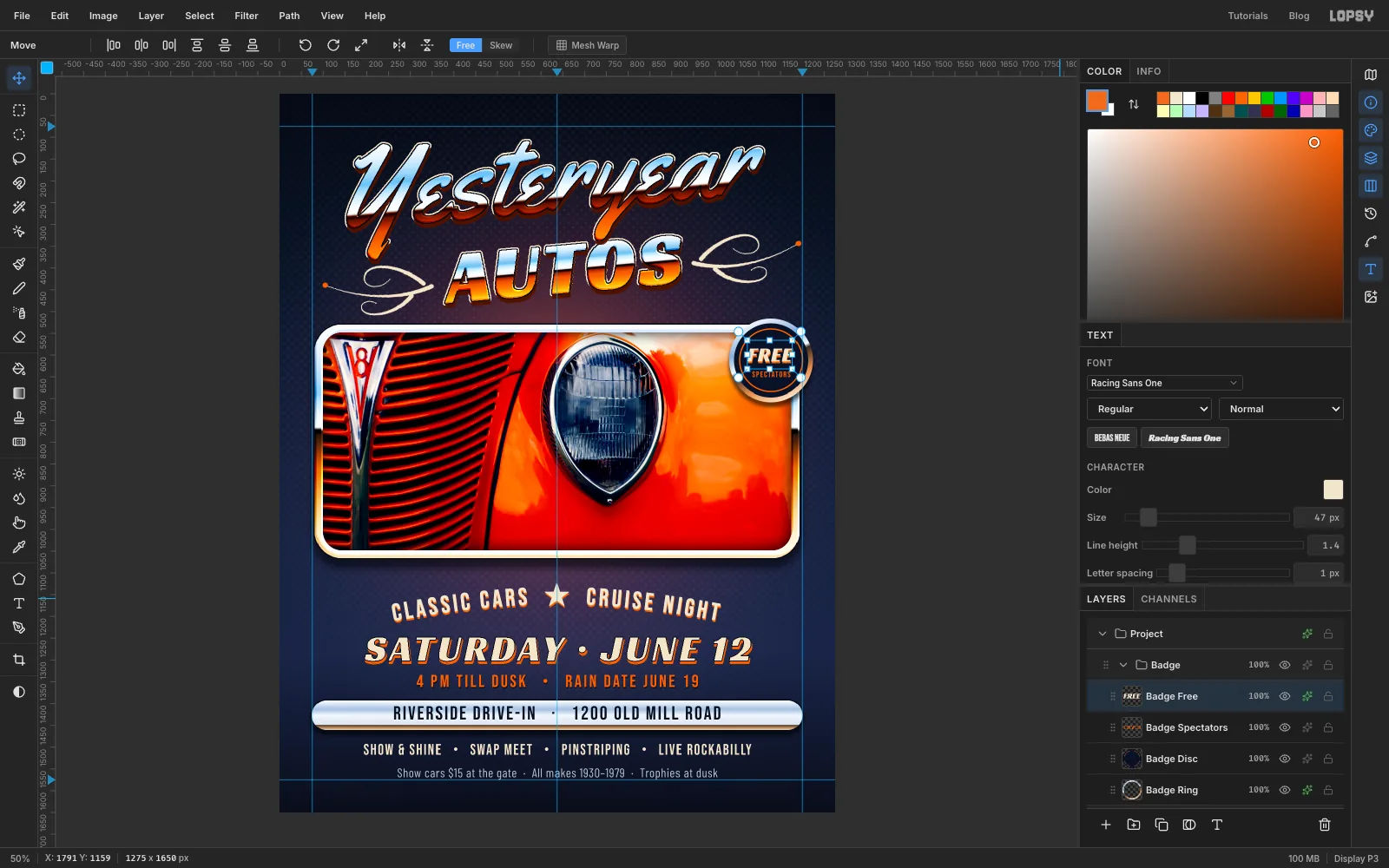This screenshot has width=1389, height=868.
Task: Click the flip horizontal icon
Action: coord(399,45)
